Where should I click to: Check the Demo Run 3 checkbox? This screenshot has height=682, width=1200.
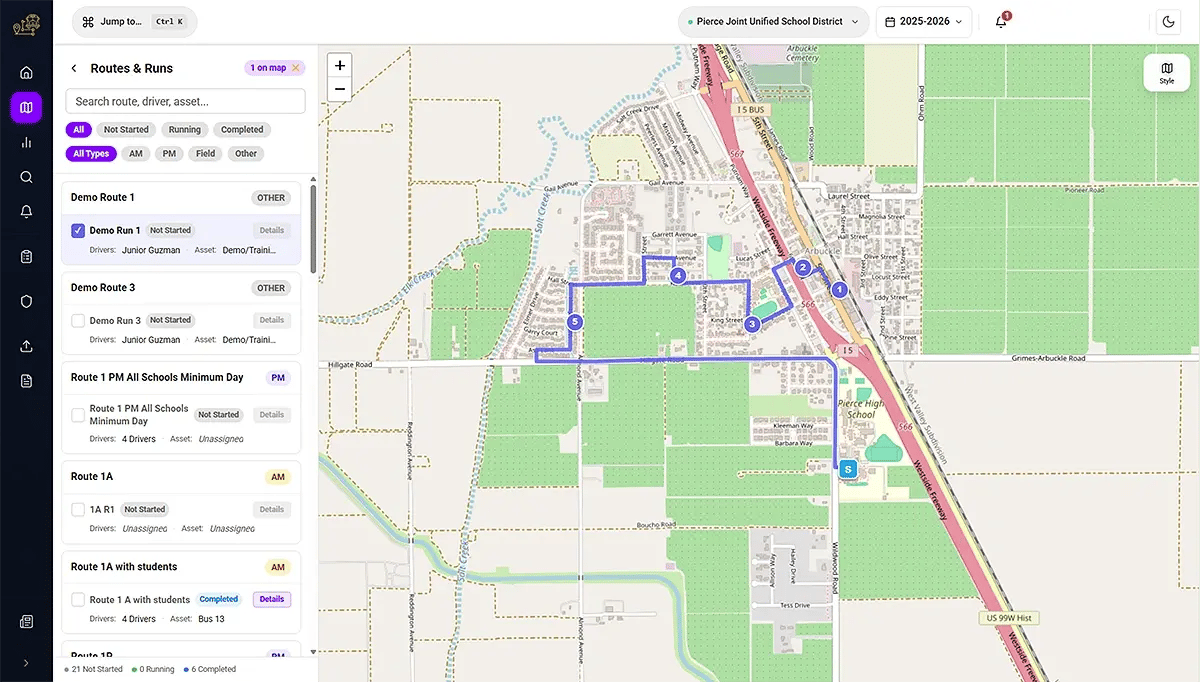click(78, 321)
